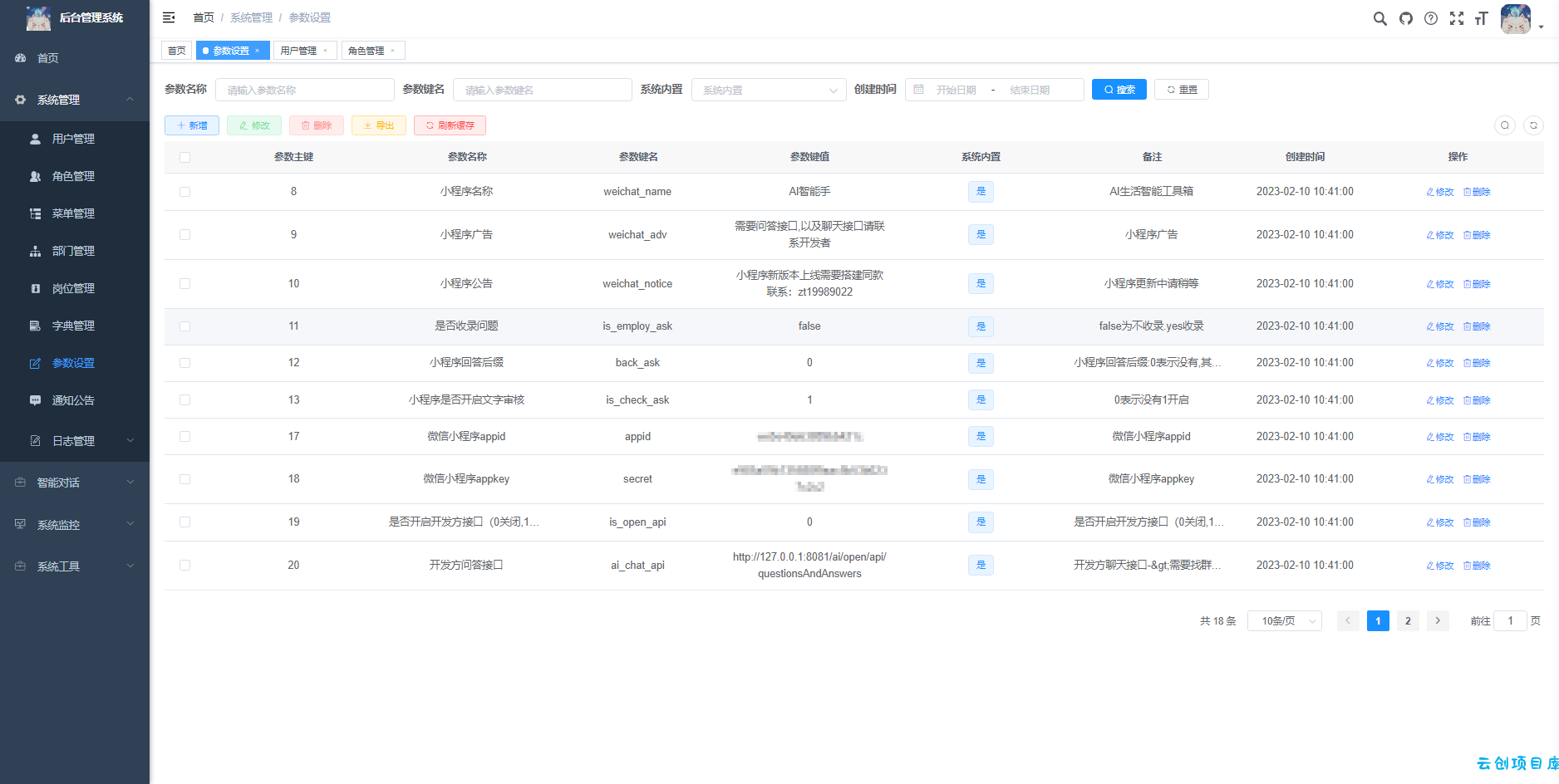The height and width of the screenshot is (784, 1559).
Task: Open 用户管理 in the sidebar
Action: 75,139
